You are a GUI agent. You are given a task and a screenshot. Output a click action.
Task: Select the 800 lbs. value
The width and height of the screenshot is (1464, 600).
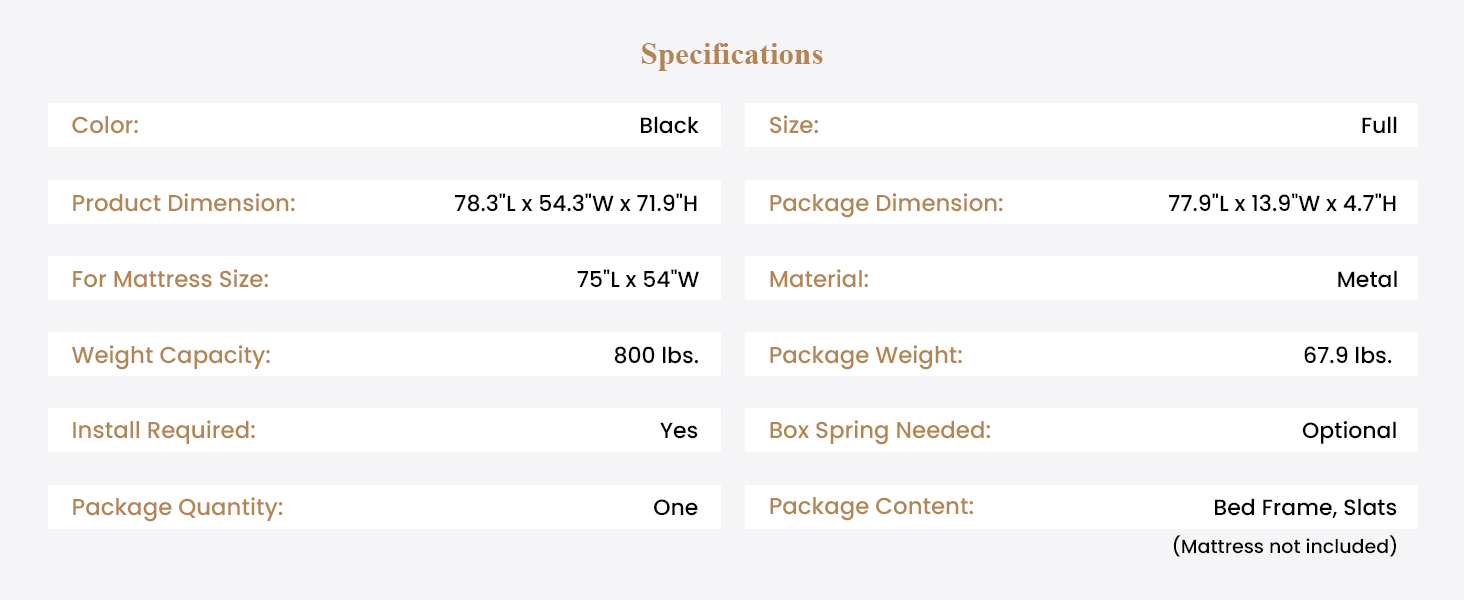tap(656, 355)
